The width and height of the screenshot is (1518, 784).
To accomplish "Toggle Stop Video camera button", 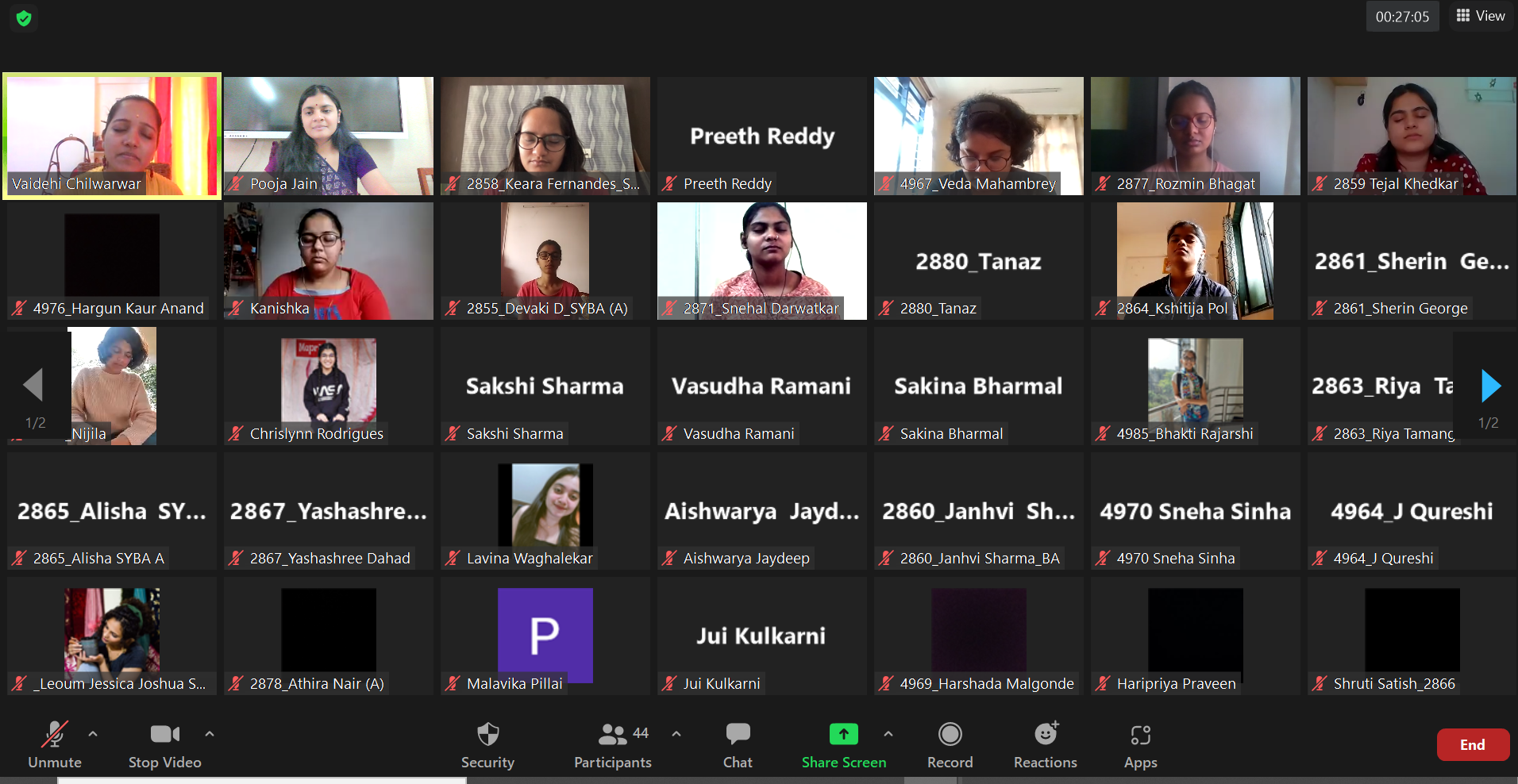I will [x=165, y=735].
